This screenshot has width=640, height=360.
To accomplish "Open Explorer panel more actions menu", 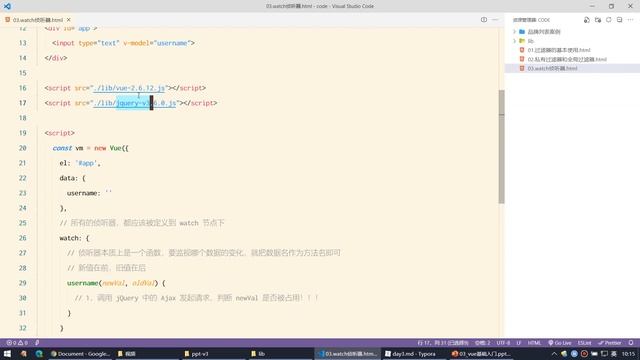I will tap(631, 20).
